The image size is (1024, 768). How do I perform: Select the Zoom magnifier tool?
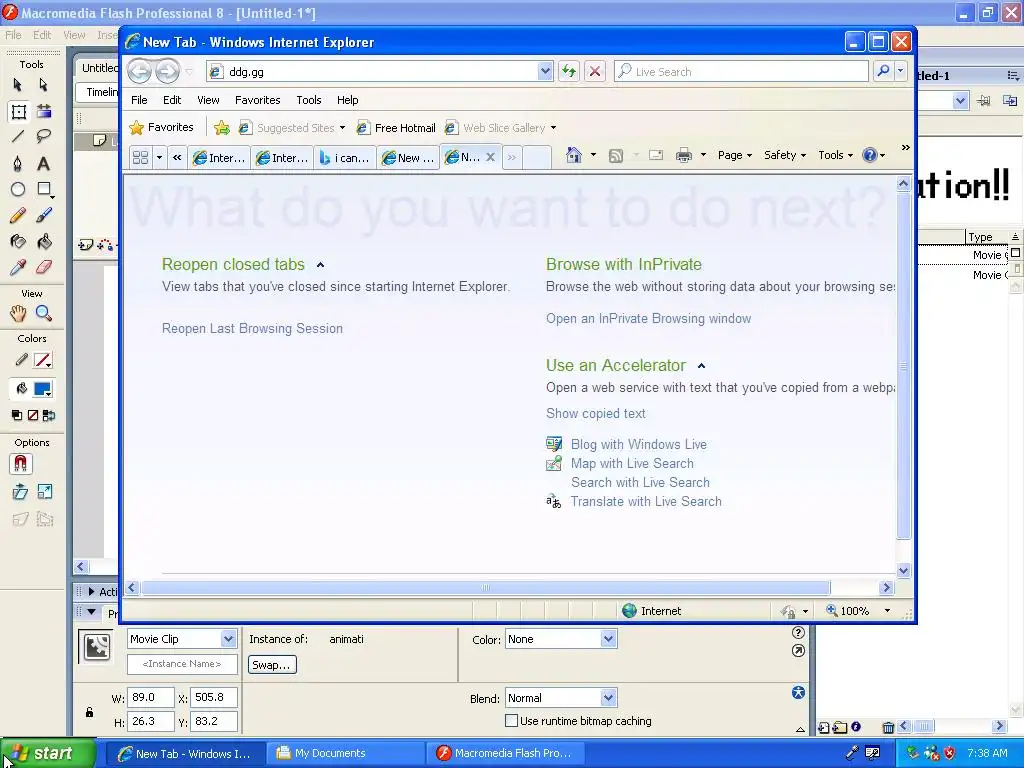click(44, 313)
